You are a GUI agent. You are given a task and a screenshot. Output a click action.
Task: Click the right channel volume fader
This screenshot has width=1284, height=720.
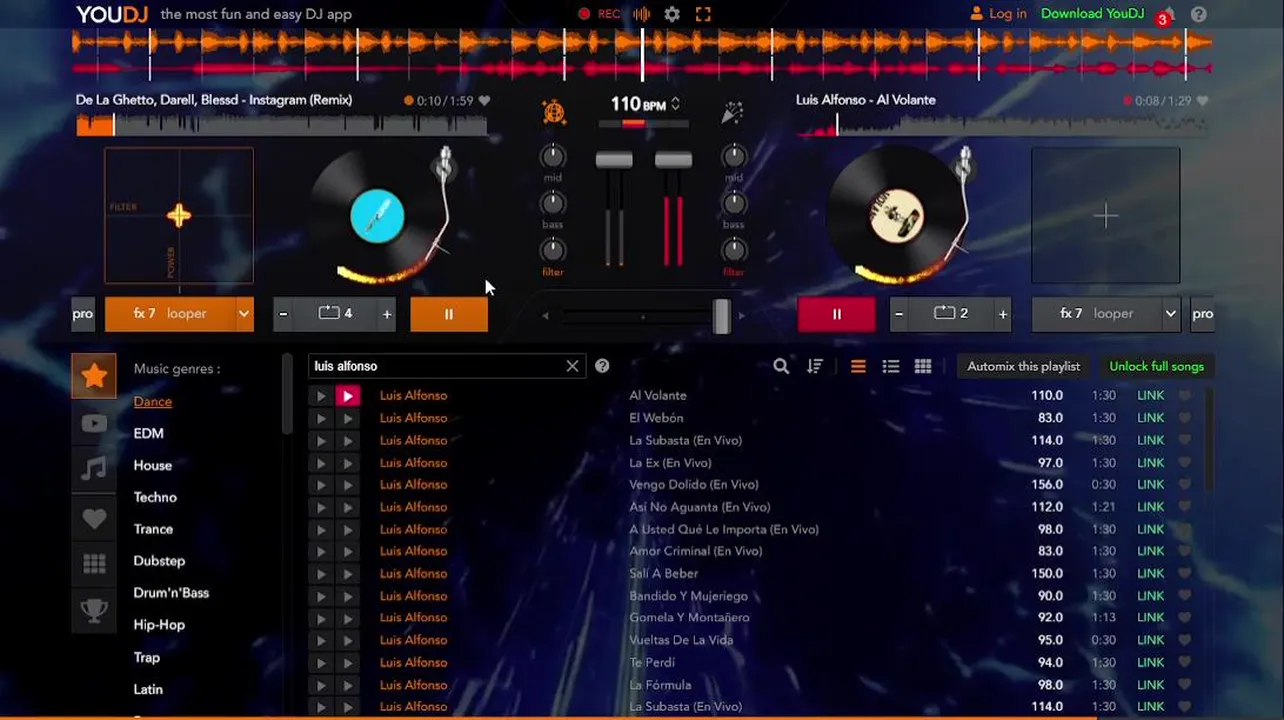pos(673,160)
